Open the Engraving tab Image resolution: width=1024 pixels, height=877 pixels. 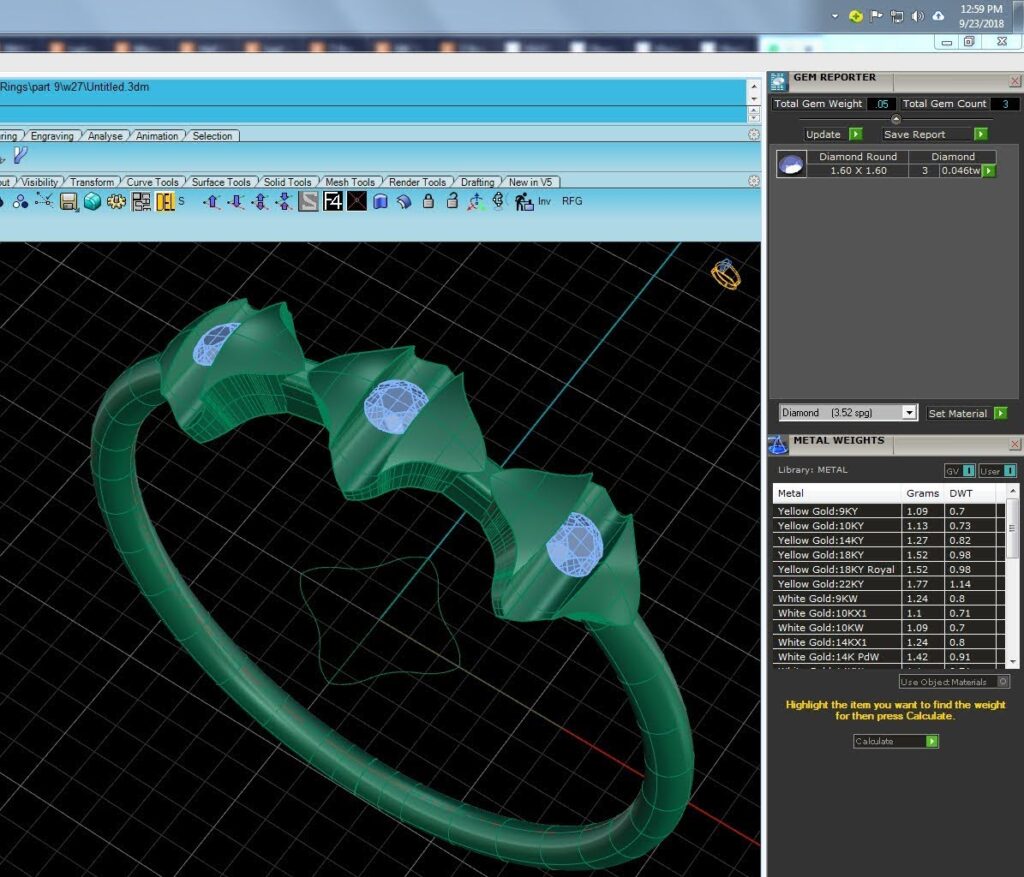pyautogui.click(x=52, y=136)
